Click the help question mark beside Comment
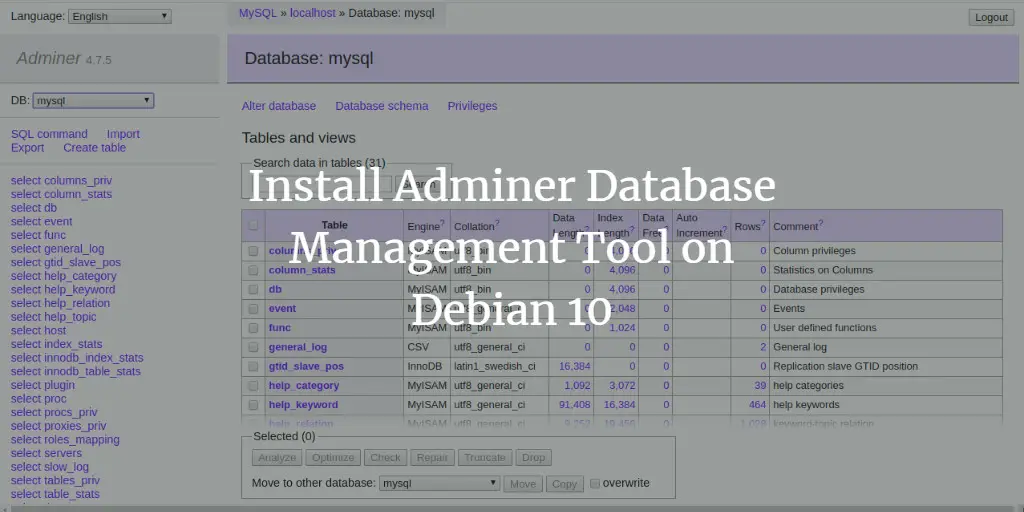 (821, 223)
